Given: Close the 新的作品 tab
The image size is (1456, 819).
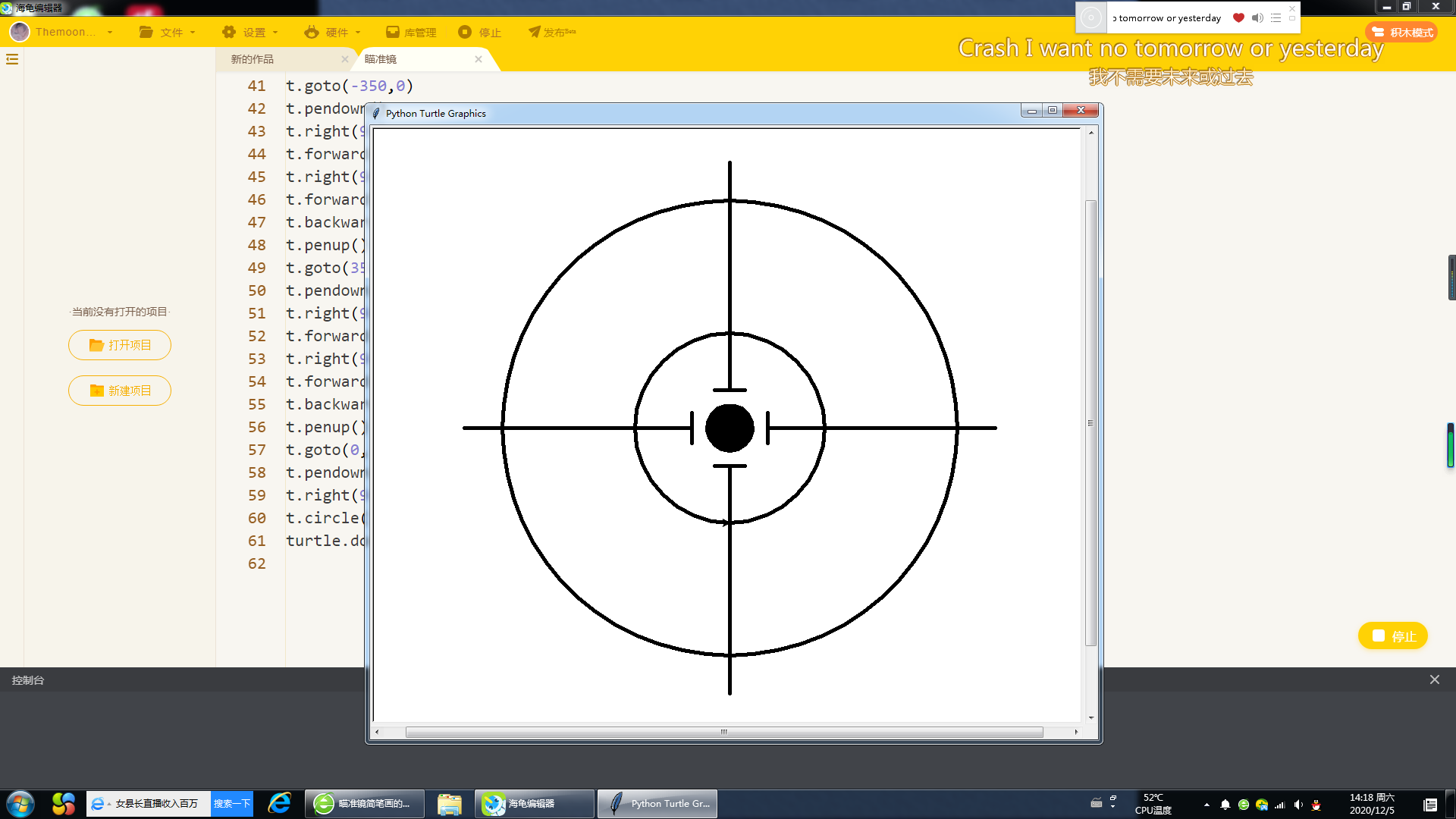Looking at the screenshot, I should click(345, 59).
